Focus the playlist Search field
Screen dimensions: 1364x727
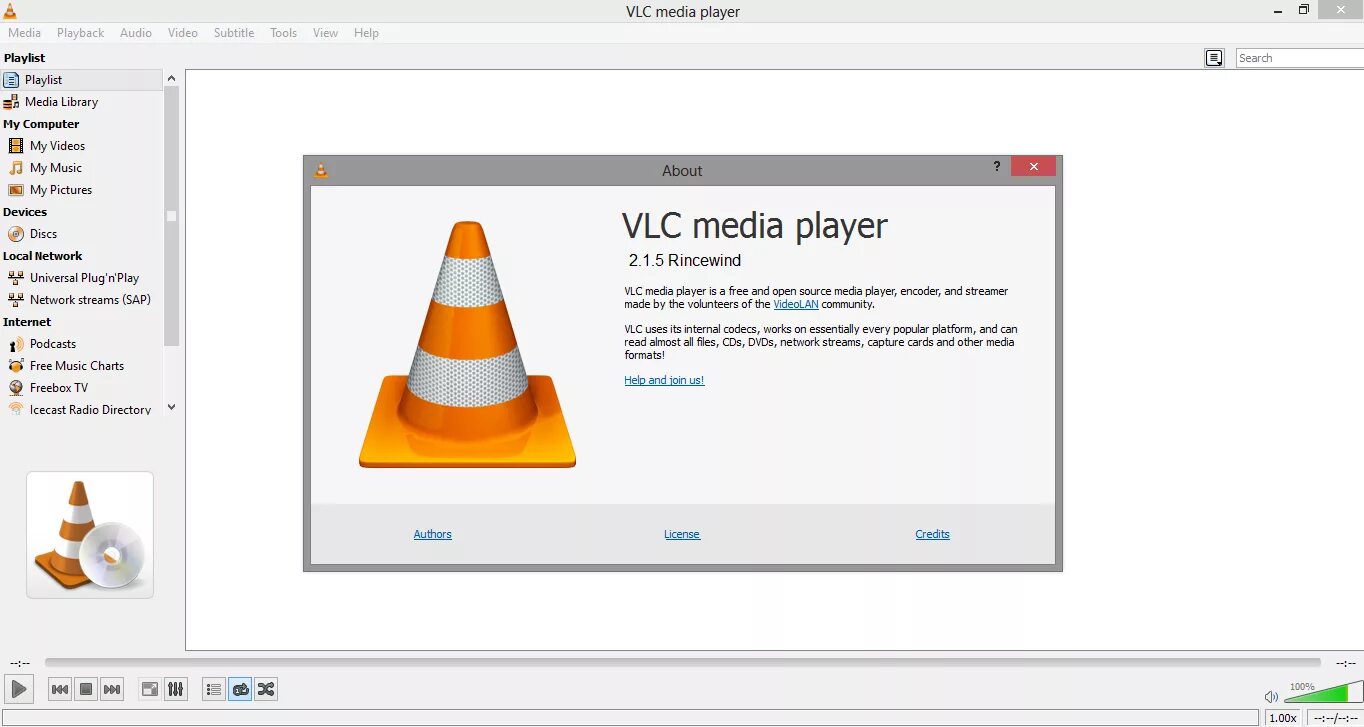[1299, 58]
